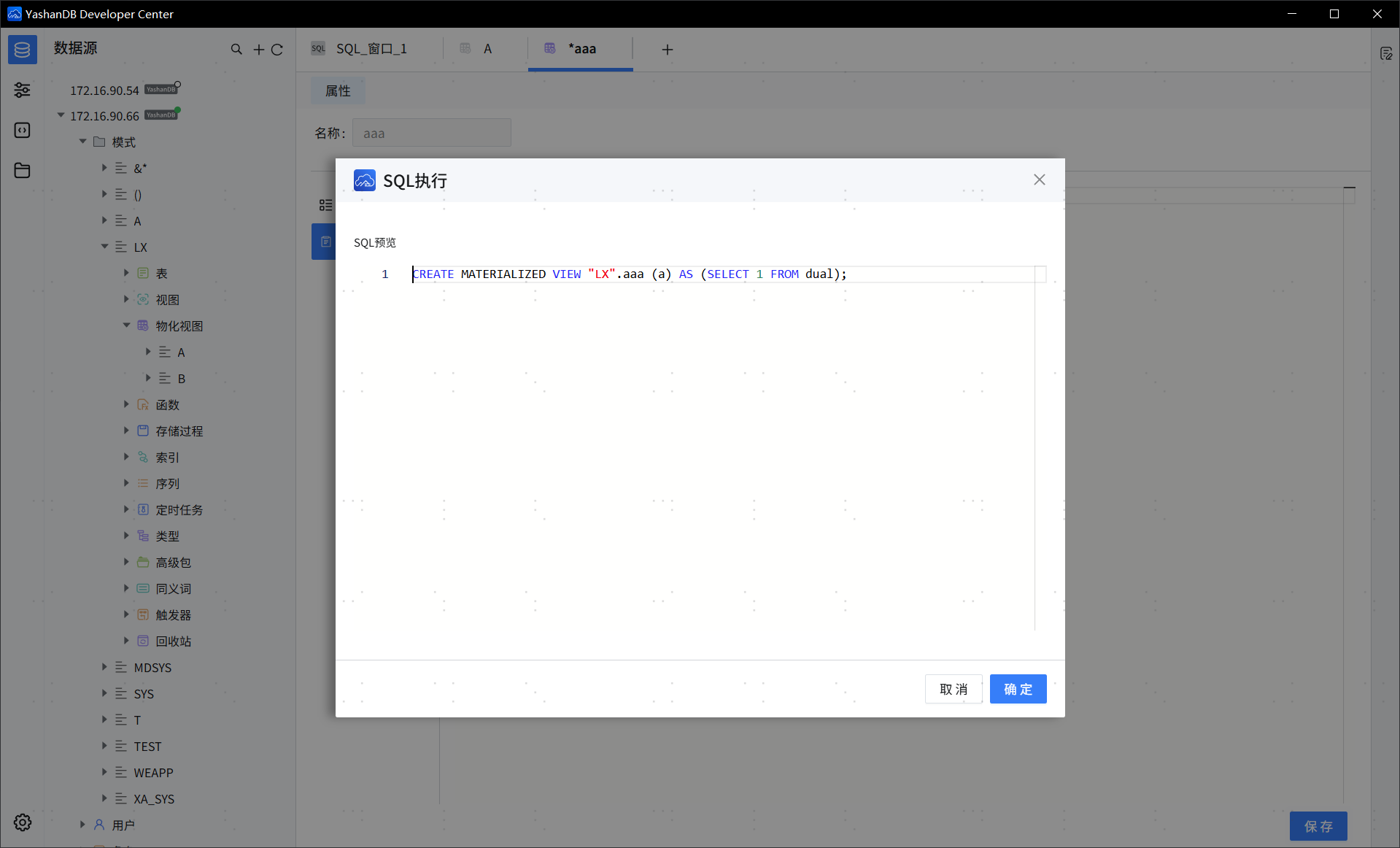Viewport: 1400px width, 848px height.
Task: Add a new data source with plus icon
Action: pos(258,49)
